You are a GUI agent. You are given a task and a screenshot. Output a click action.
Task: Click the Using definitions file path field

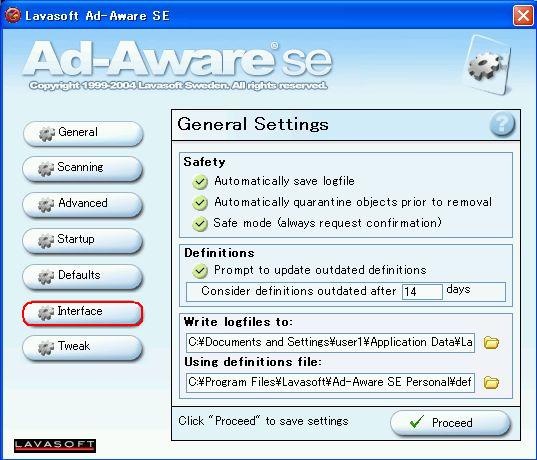[x=330, y=382]
